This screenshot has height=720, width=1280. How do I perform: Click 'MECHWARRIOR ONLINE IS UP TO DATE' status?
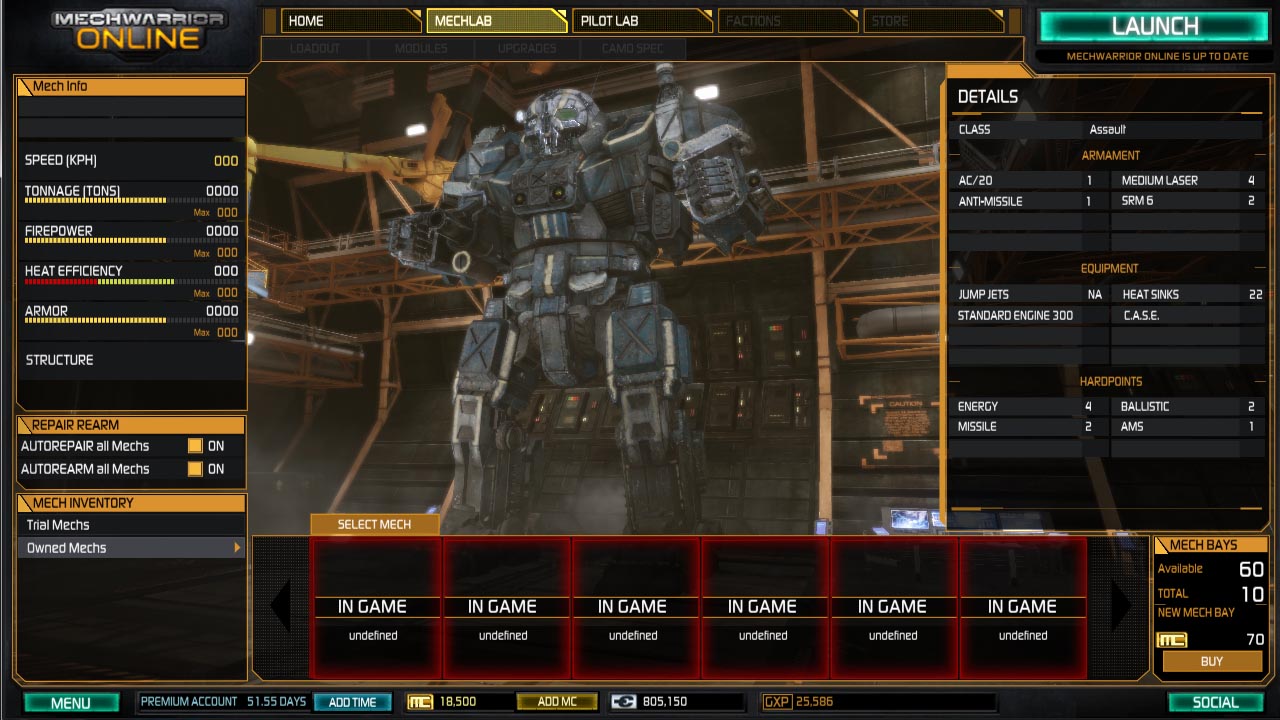(1157, 57)
